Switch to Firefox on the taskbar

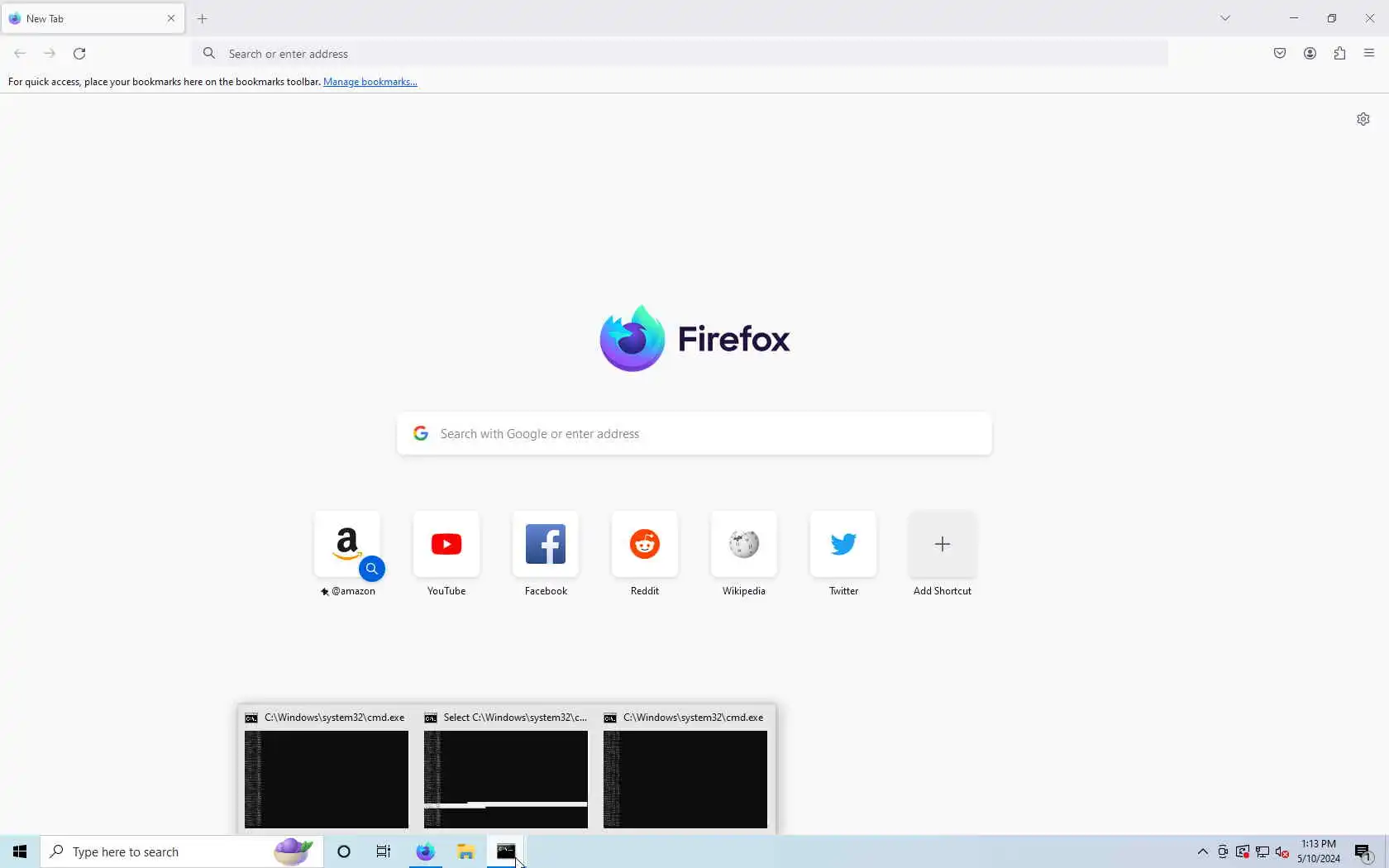point(425,851)
